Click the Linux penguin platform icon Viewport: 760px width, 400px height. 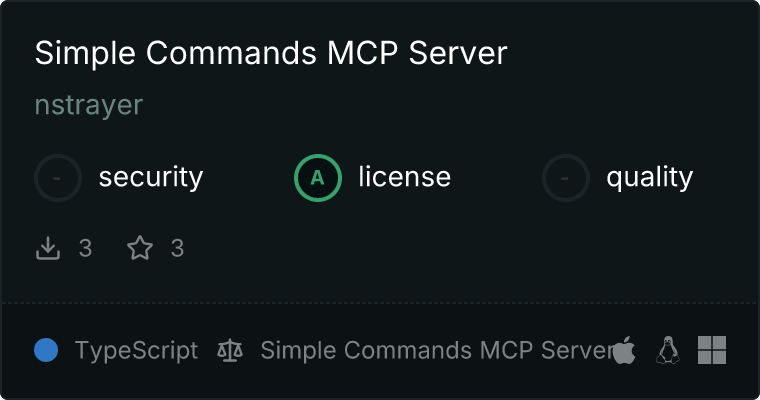pyautogui.click(x=668, y=350)
